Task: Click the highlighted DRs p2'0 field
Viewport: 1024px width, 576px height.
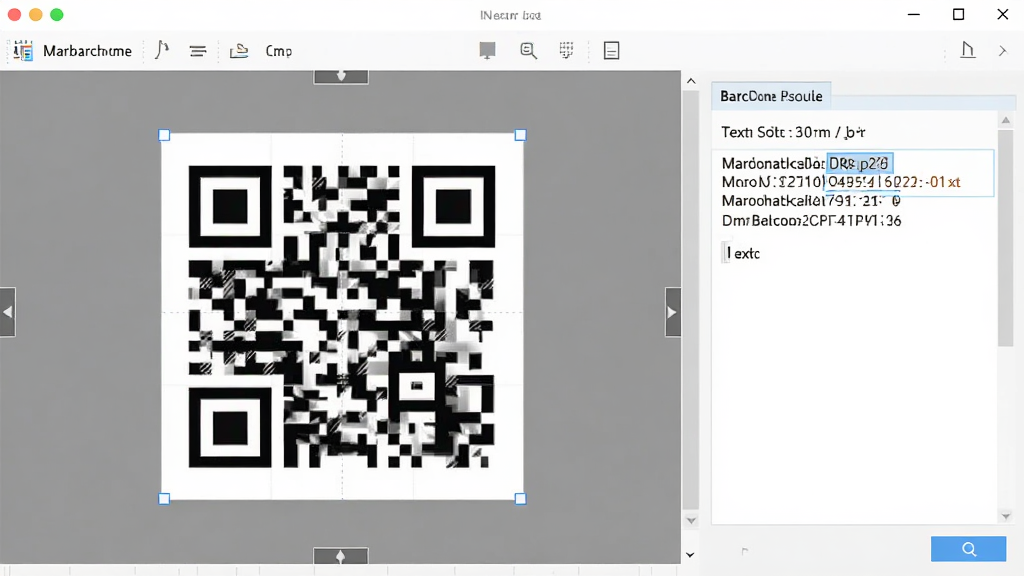Action: (x=859, y=163)
